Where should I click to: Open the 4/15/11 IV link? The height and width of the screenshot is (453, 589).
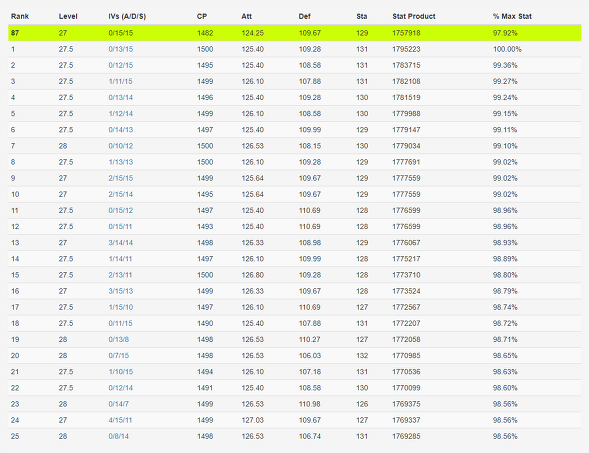120,421
